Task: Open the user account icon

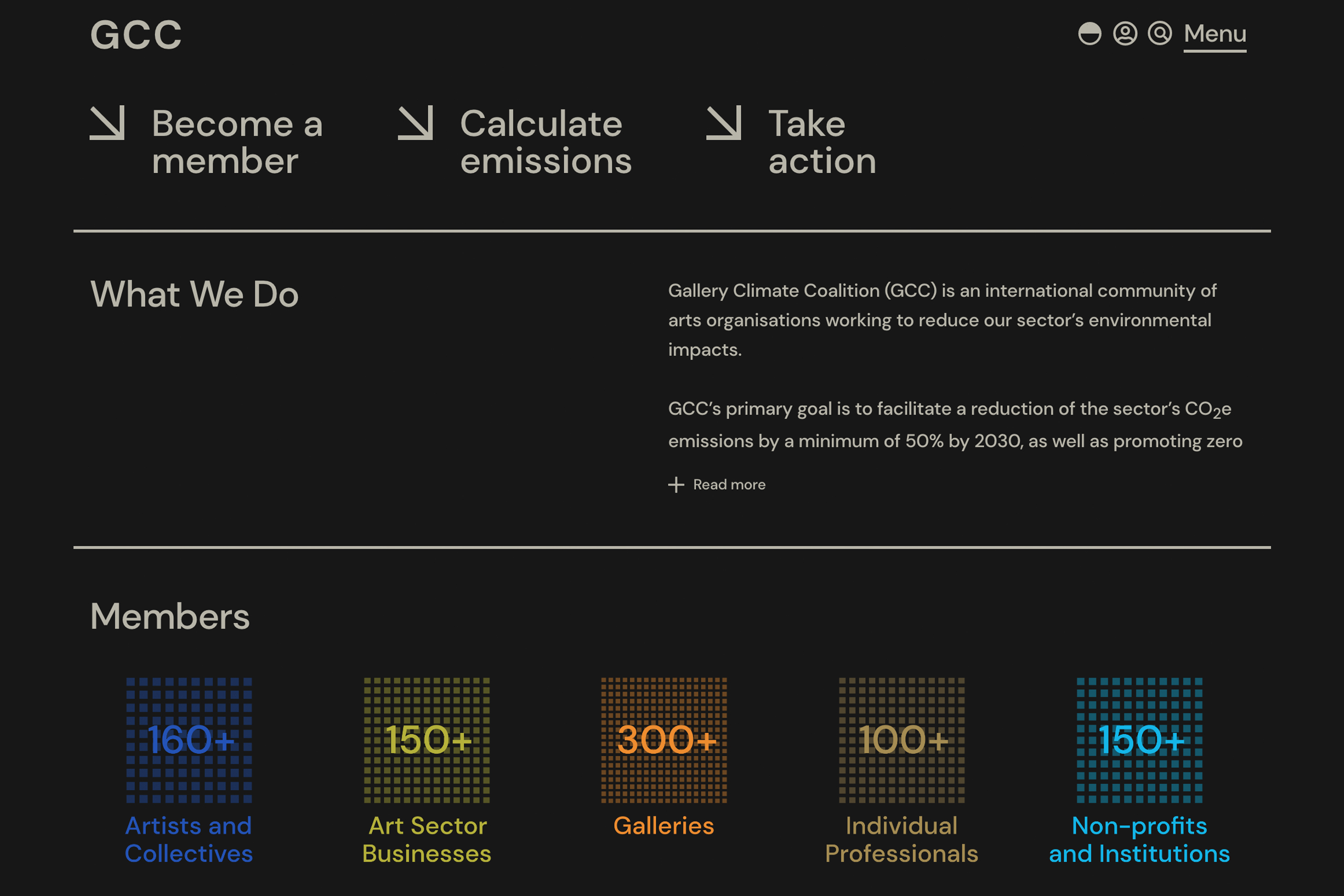Action: (x=1125, y=34)
